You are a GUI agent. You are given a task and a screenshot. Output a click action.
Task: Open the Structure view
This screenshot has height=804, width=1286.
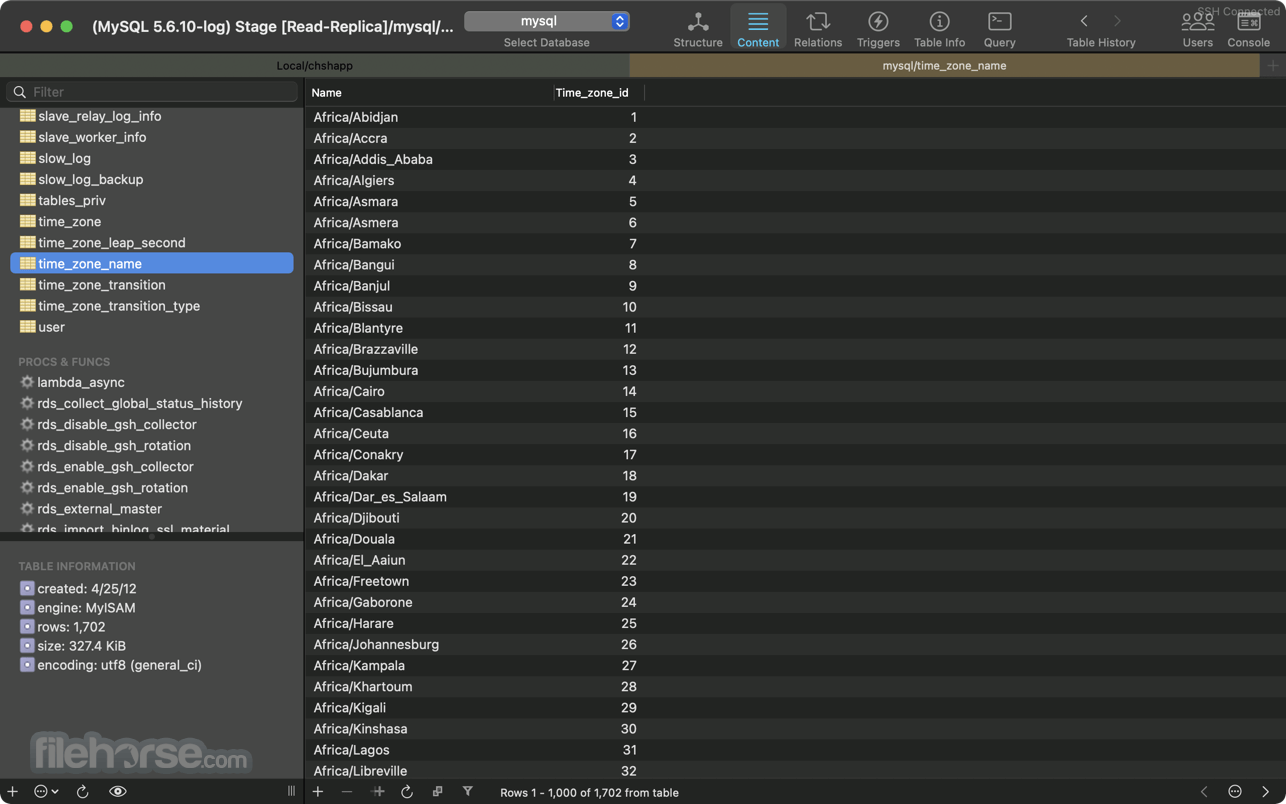pyautogui.click(x=698, y=29)
